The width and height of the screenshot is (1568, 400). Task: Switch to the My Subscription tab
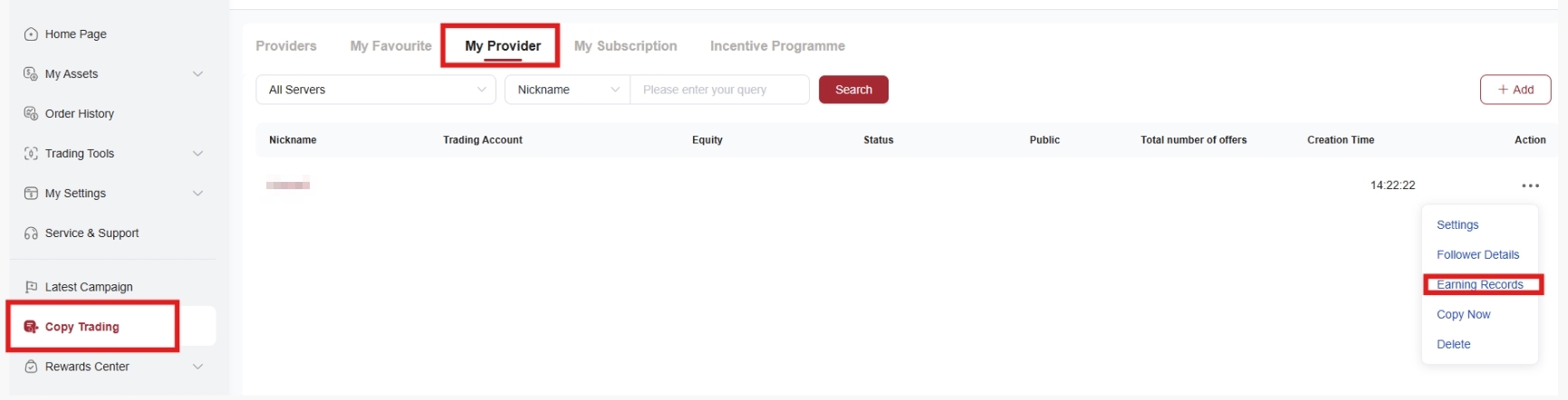pos(625,46)
